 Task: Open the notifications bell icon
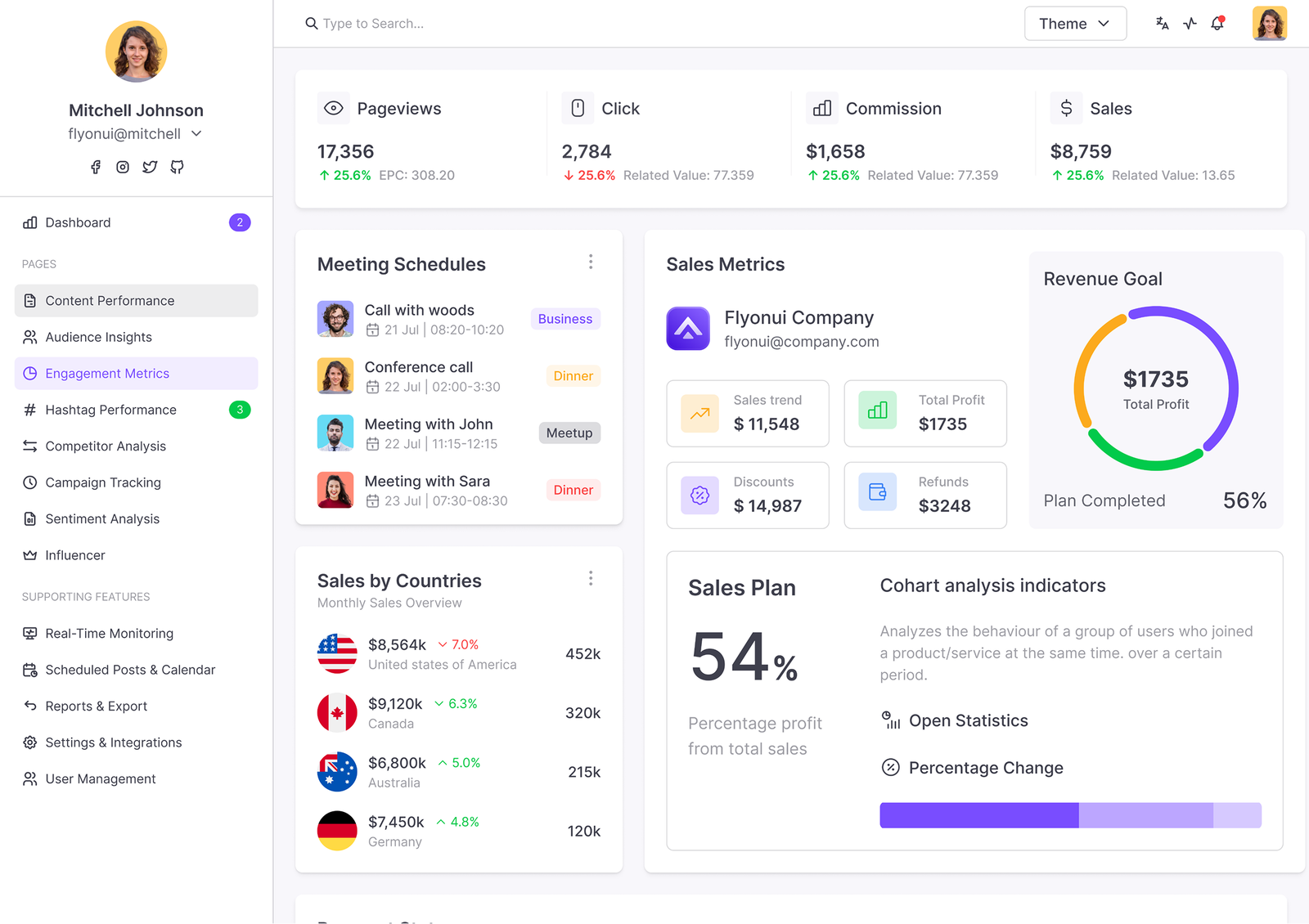pyautogui.click(x=1217, y=24)
